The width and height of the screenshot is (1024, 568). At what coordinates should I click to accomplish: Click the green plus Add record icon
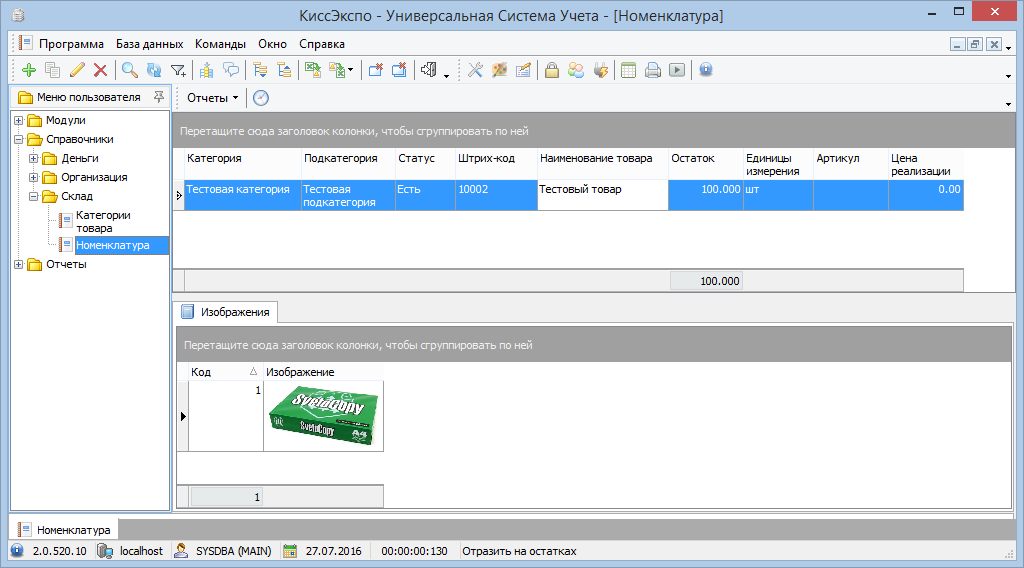[28, 70]
